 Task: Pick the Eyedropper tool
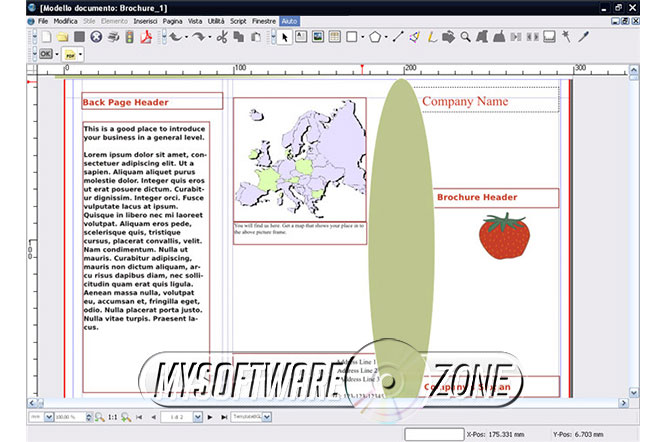pos(580,37)
